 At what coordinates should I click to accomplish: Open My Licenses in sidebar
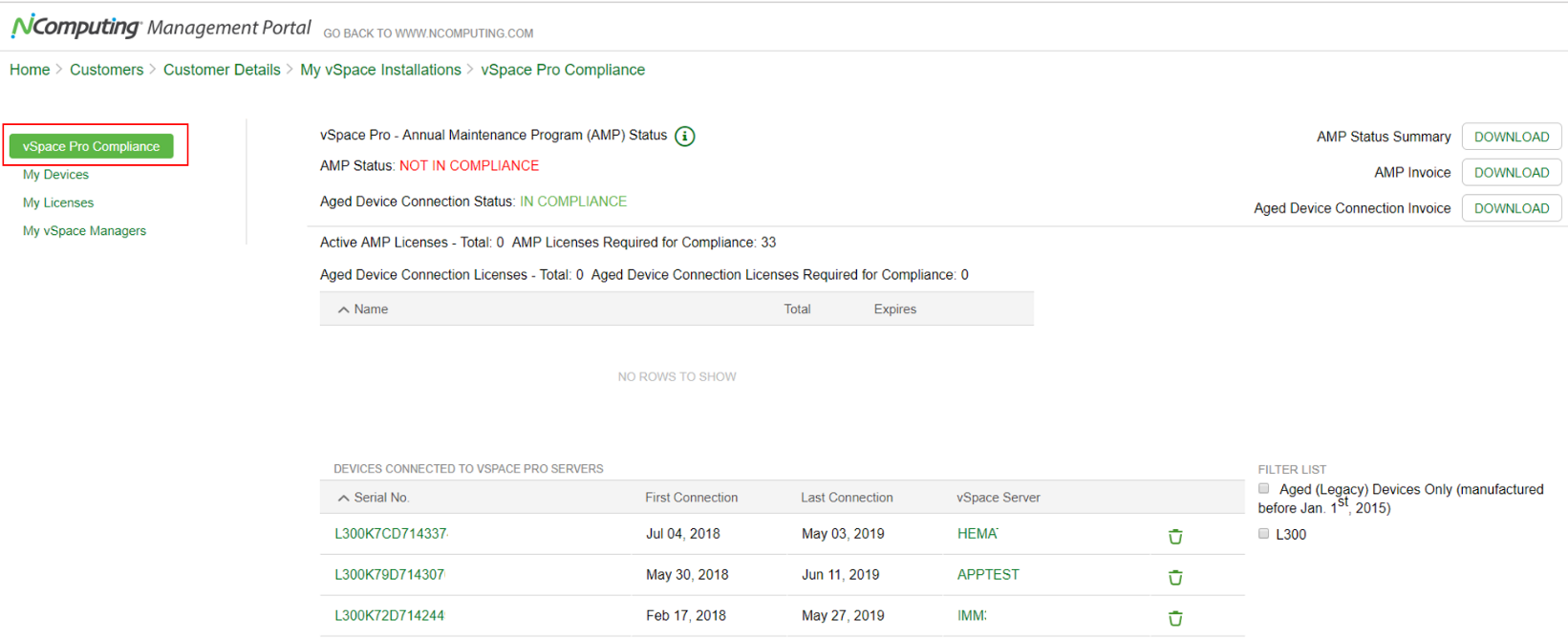pyautogui.click(x=58, y=202)
